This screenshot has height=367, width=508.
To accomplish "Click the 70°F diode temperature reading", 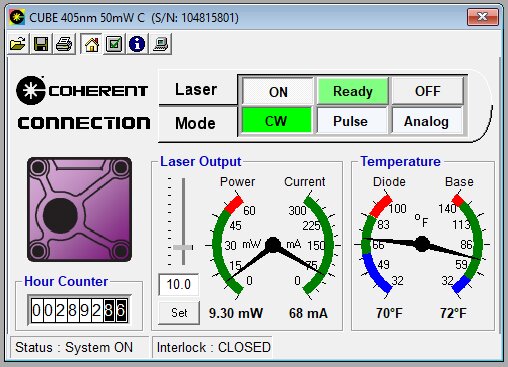I will click(x=389, y=313).
